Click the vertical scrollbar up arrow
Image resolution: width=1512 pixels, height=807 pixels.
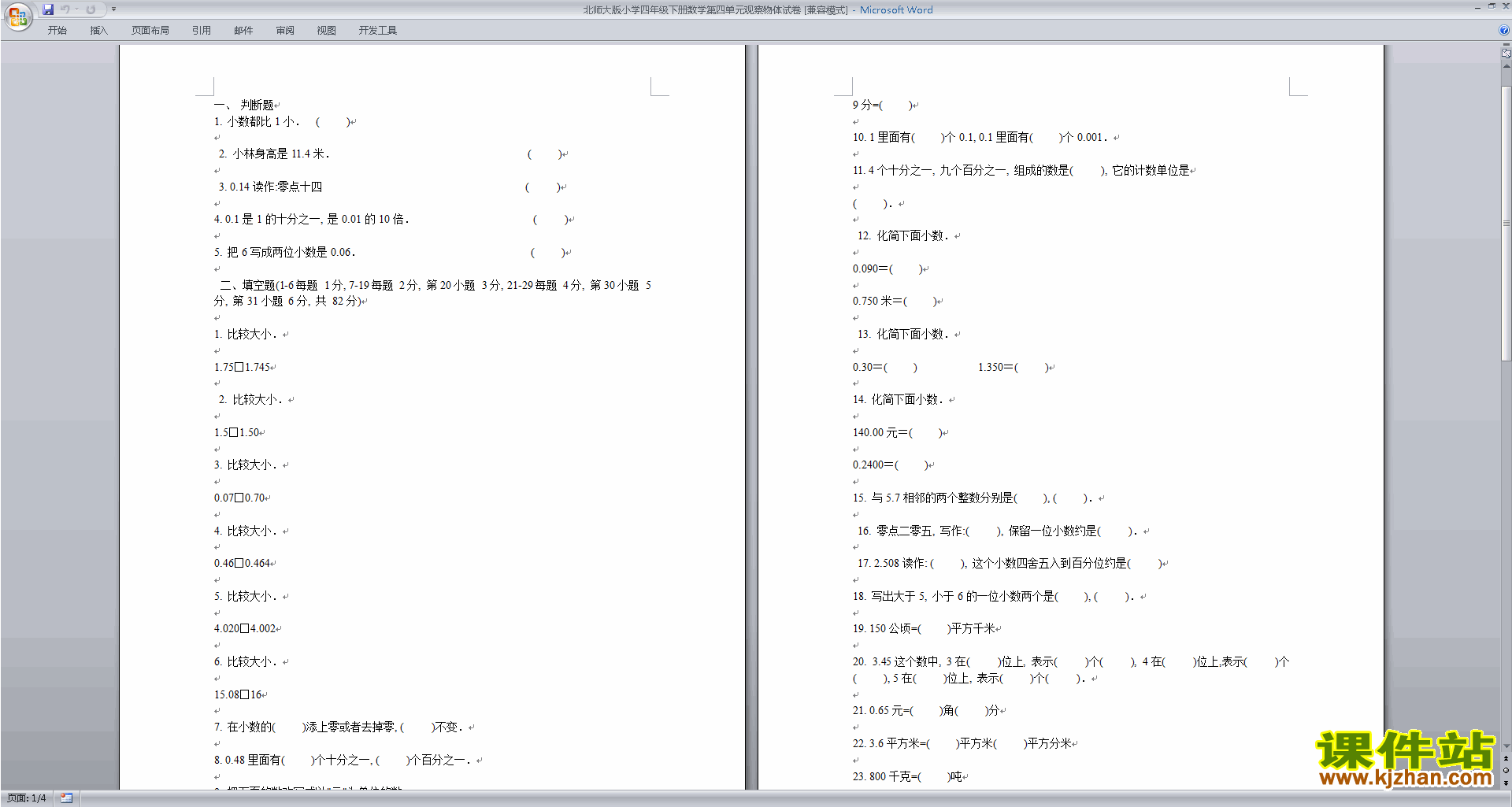1506,67
